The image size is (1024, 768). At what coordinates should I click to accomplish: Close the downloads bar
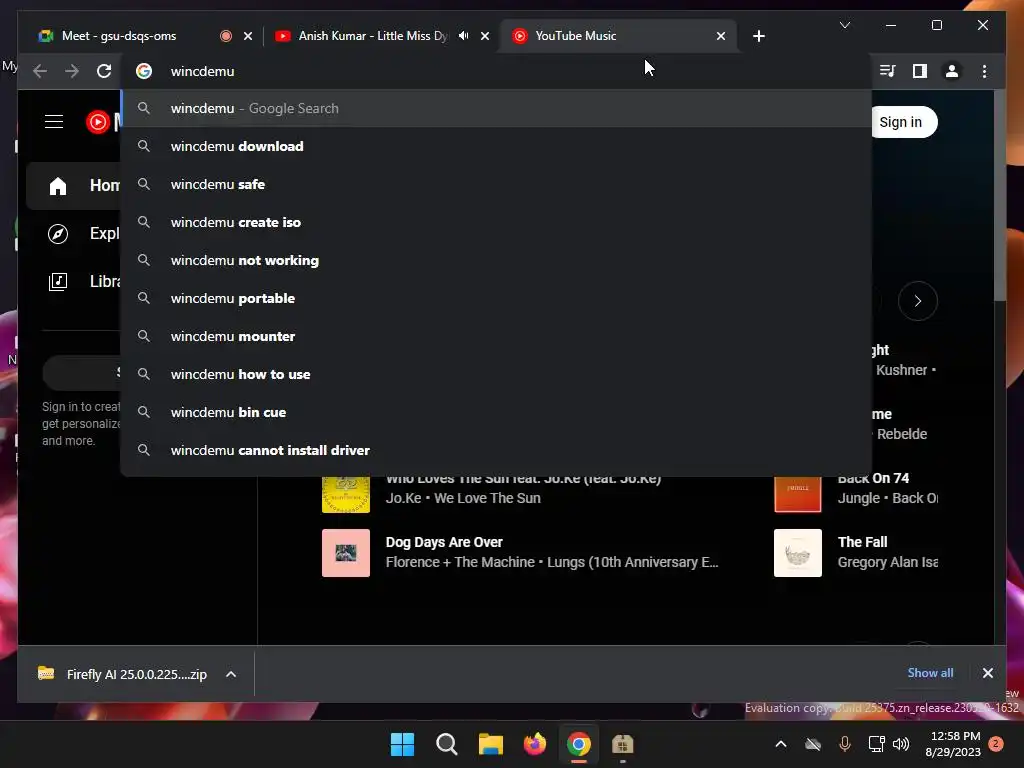pyautogui.click(x=987, y=673)
